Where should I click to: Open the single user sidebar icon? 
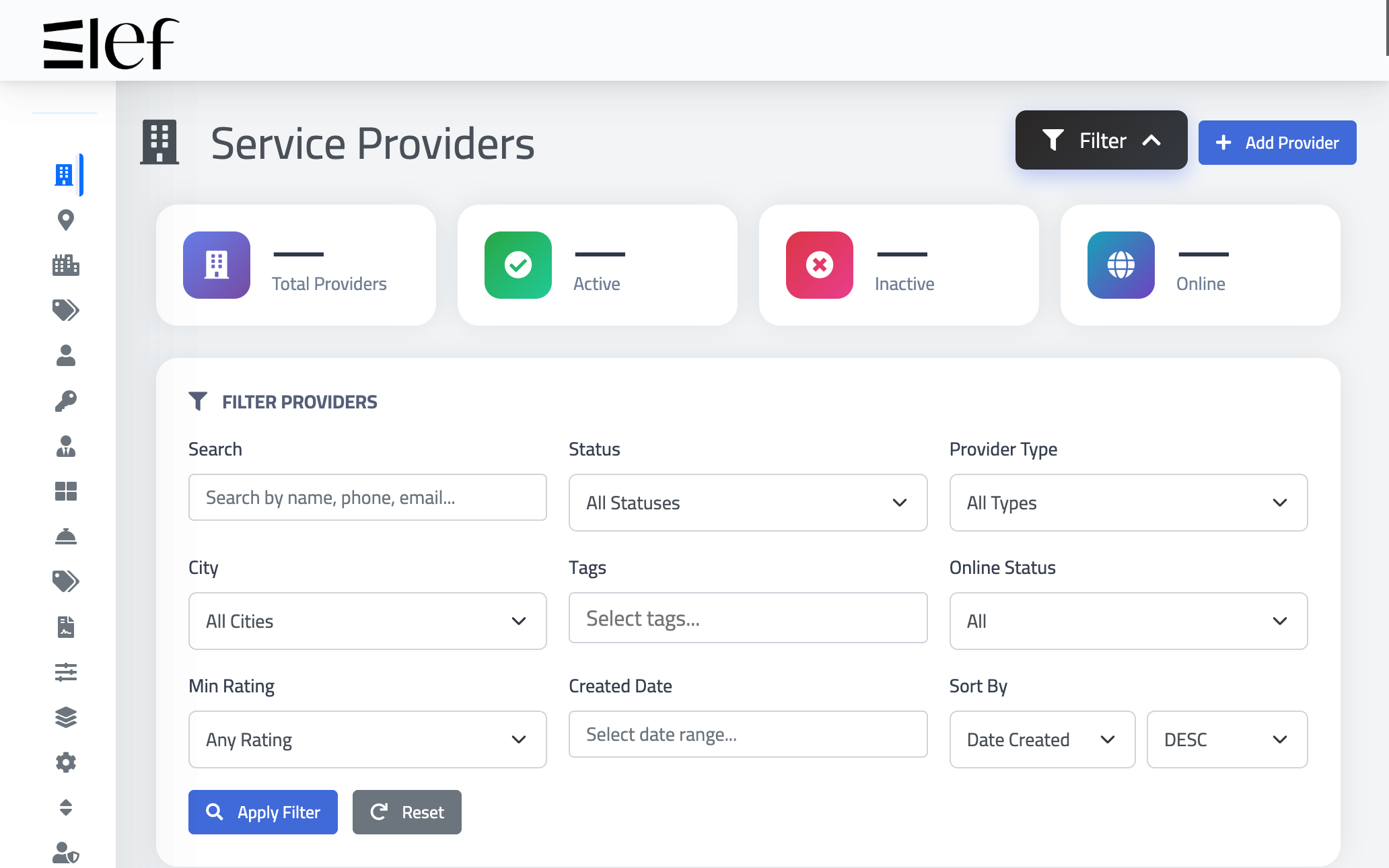coord(65,355)
